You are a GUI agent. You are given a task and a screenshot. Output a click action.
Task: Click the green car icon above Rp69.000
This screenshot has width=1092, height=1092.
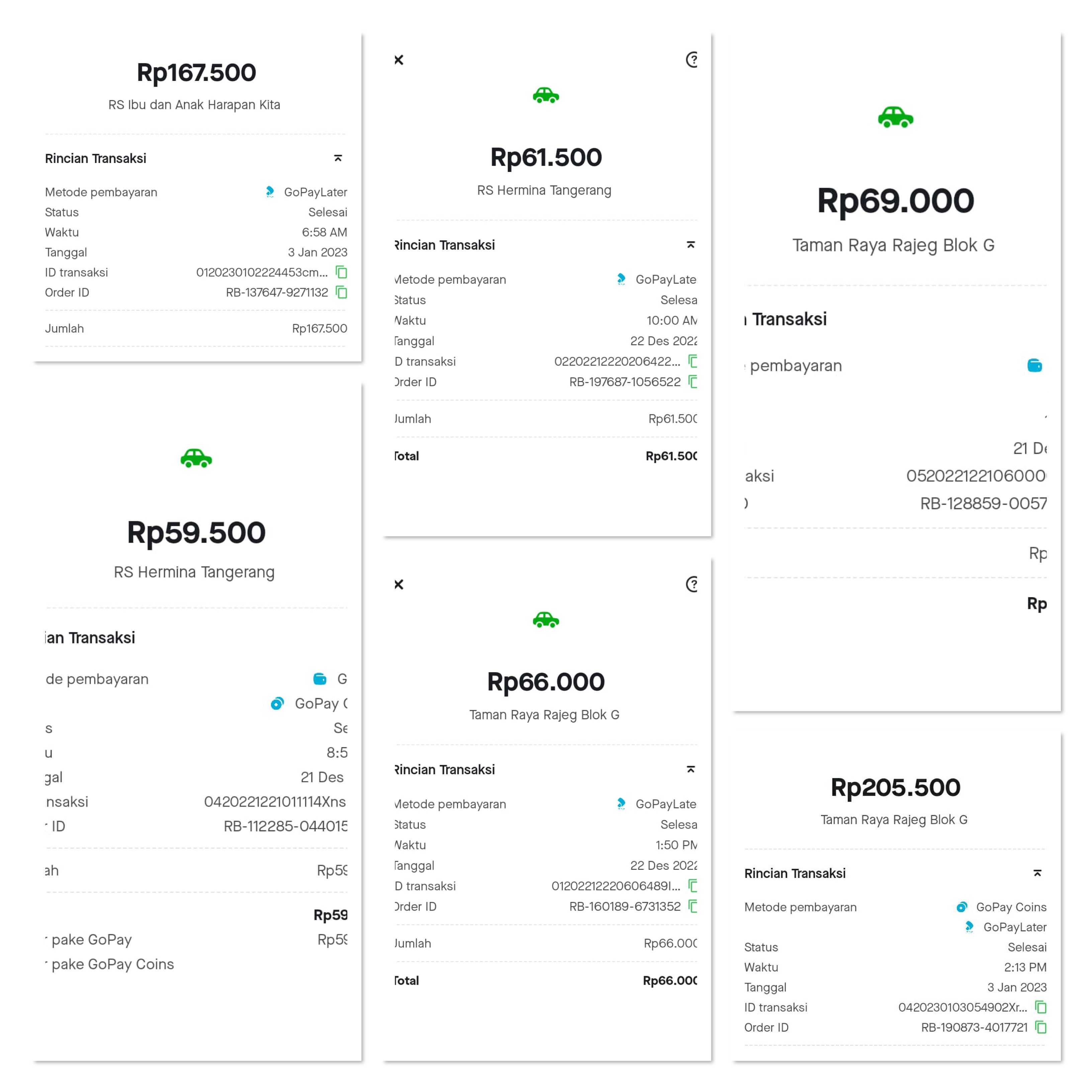pyautogui.click(x=895, y=117)
